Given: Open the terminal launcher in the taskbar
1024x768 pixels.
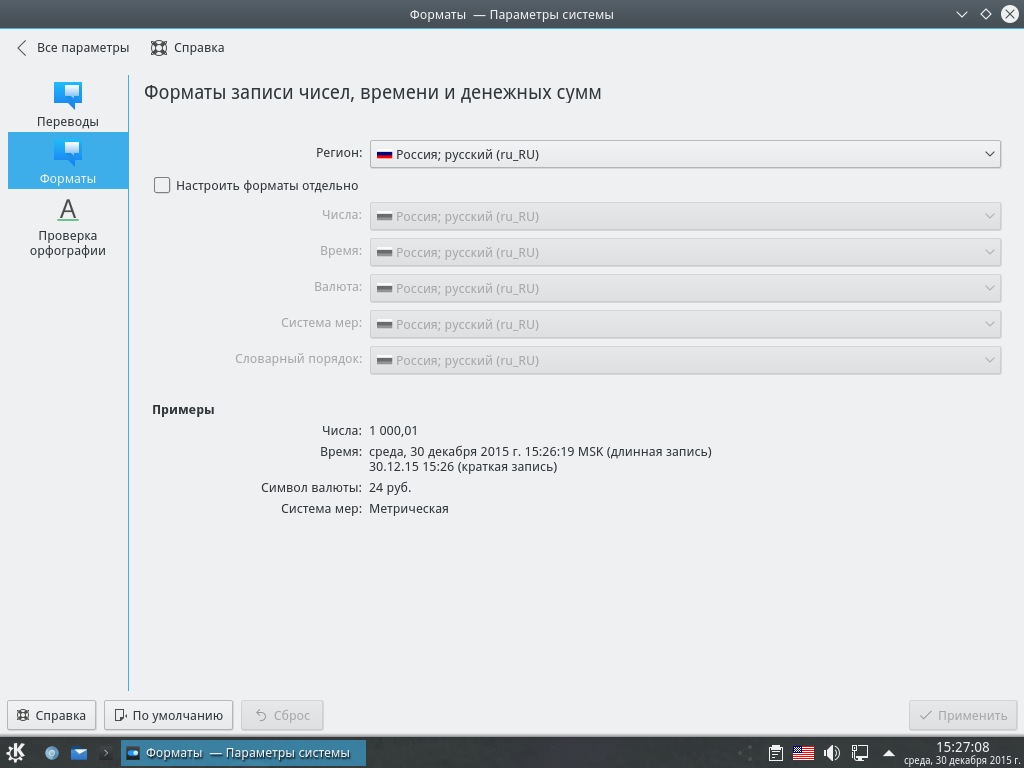Looking at the screenshot, I should [x=106, y=753].
